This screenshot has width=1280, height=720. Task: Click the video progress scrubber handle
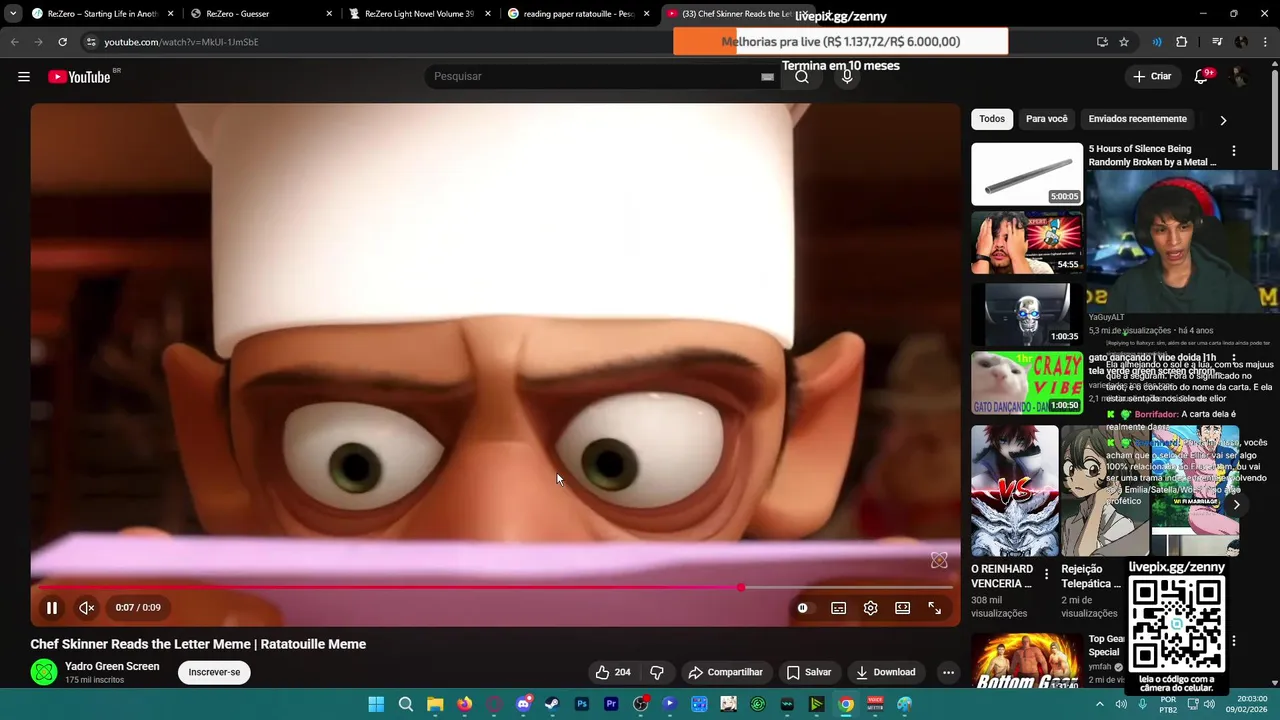pyautogui.click(x=741, y=588)
